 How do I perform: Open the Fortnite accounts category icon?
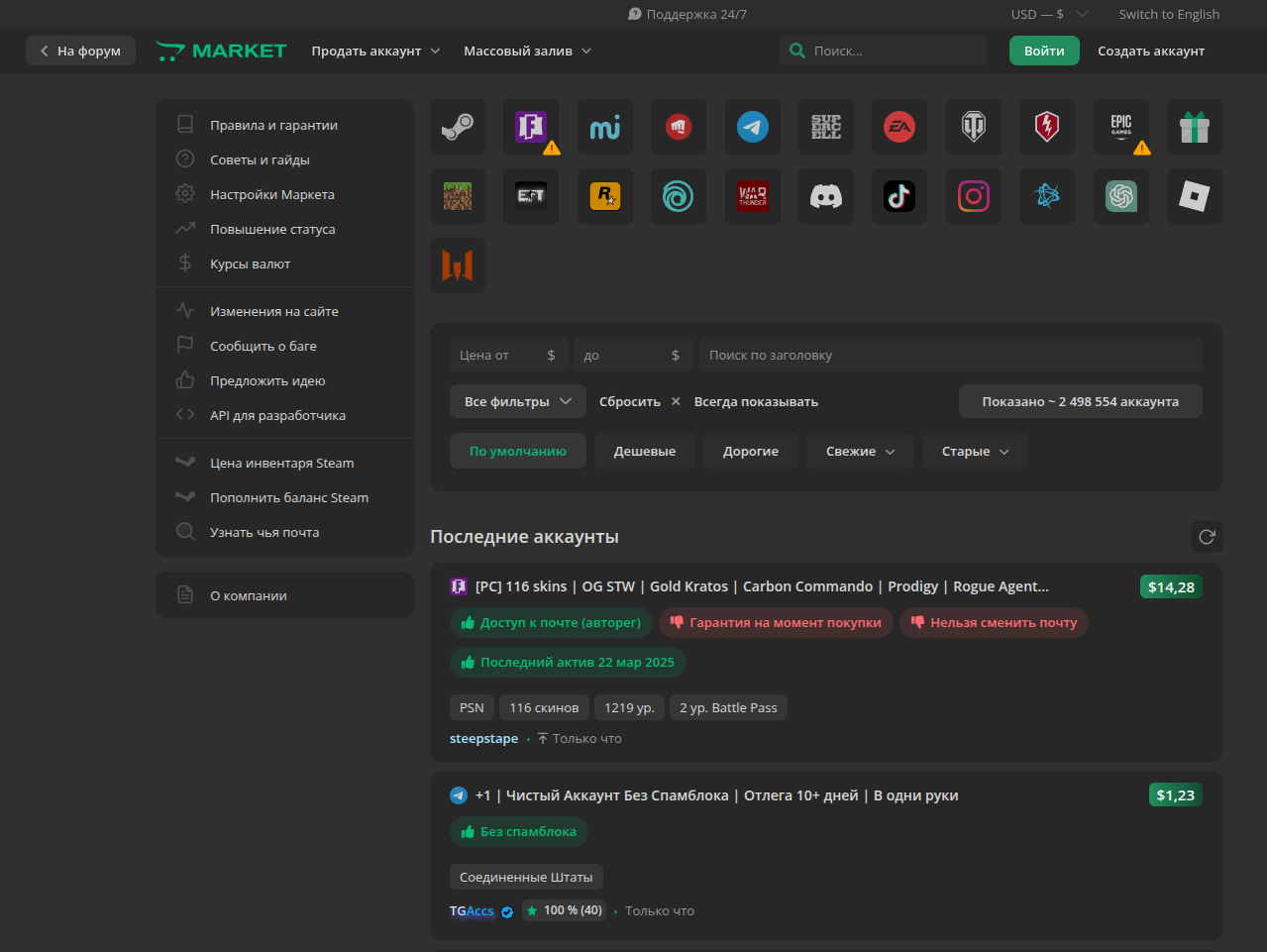(x=531, y=127)
